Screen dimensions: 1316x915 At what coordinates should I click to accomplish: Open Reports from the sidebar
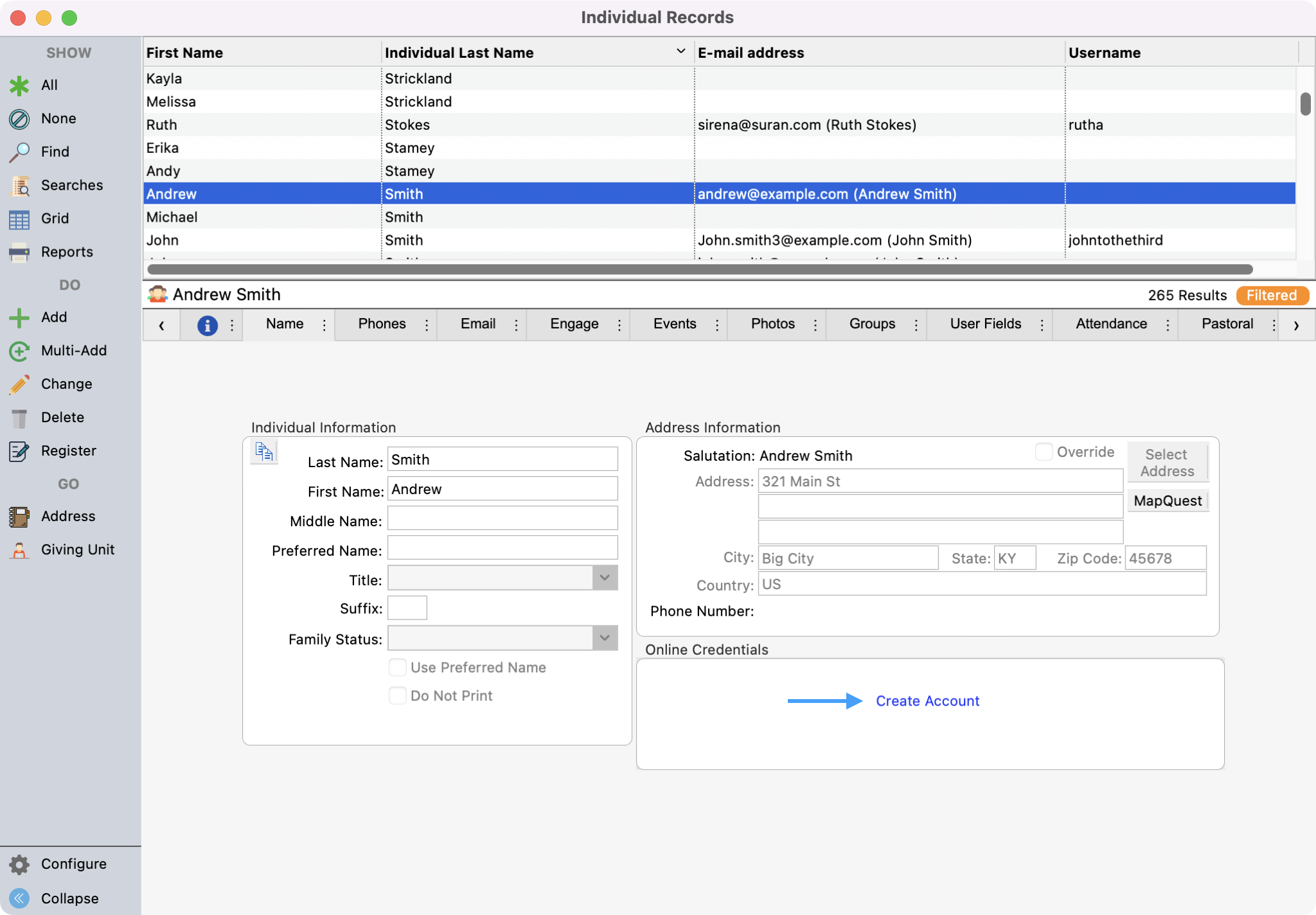point(20,252)
